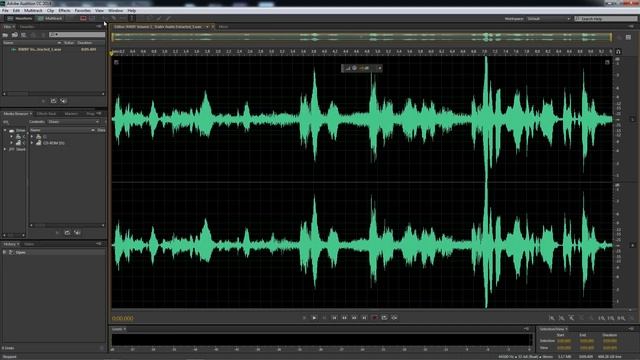This screenshot has height=360, width=640.
Task: Click the Pause button
Action: (324, 318)
